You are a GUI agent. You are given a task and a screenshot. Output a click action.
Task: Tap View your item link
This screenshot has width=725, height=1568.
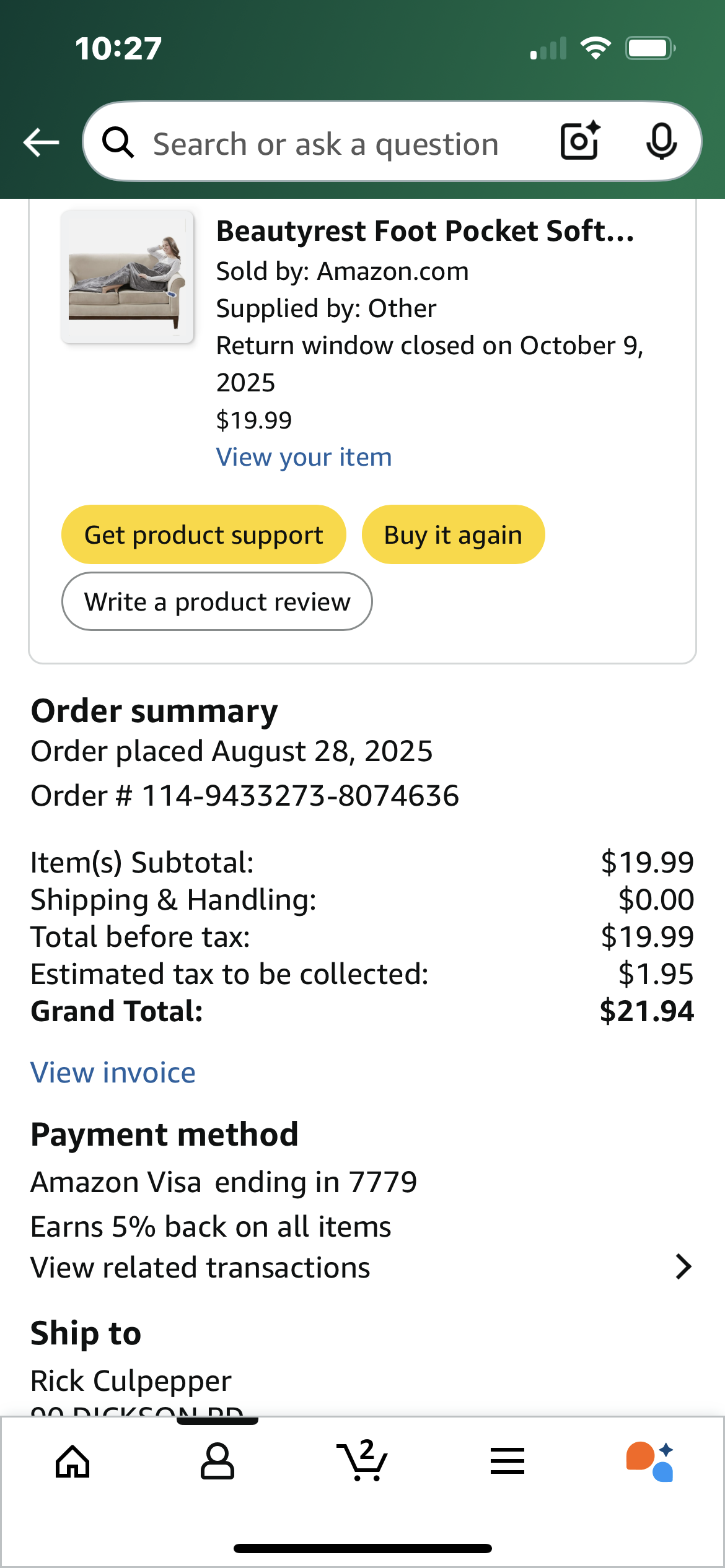pyautogui.click(x=304, y=457)
